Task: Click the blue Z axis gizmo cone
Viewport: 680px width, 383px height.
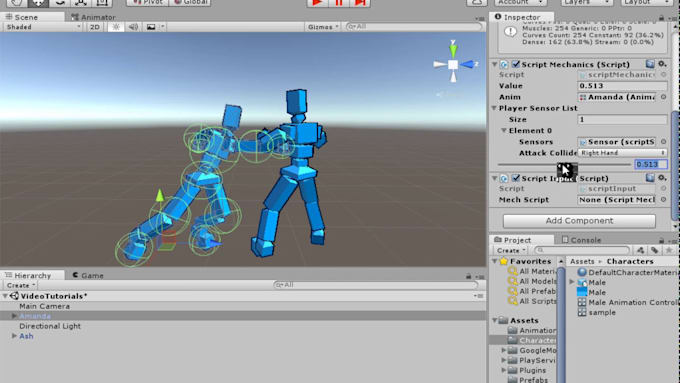Action: pos(467,64)
